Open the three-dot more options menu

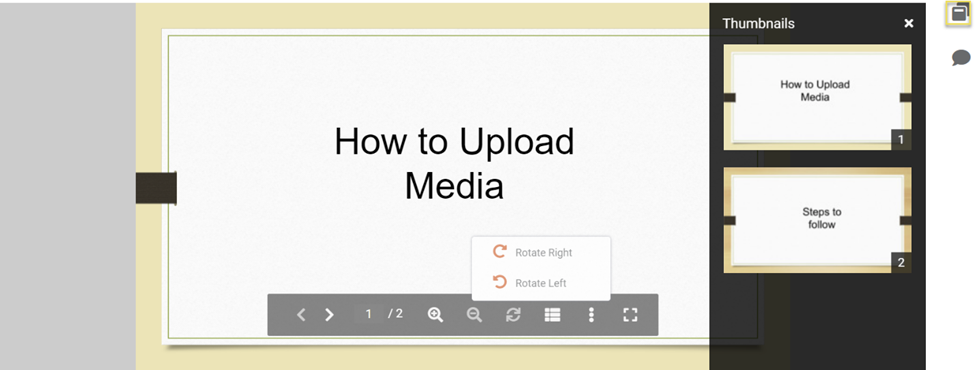point(591,315)
